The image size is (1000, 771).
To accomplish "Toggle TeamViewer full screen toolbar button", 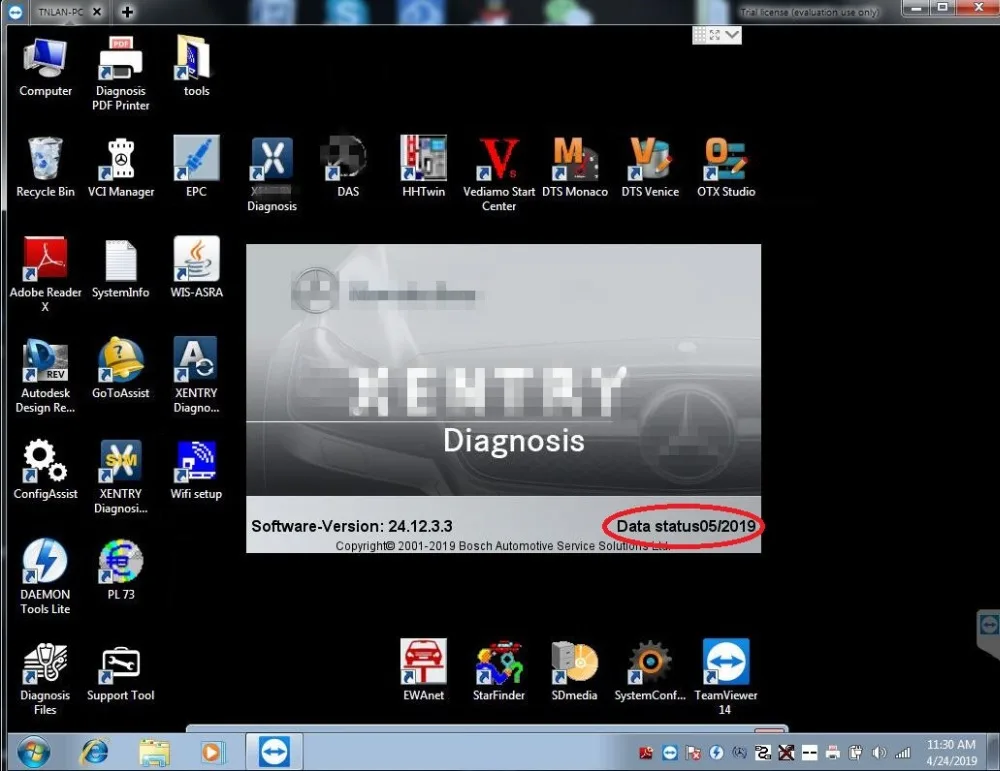I will click(715, 34).
